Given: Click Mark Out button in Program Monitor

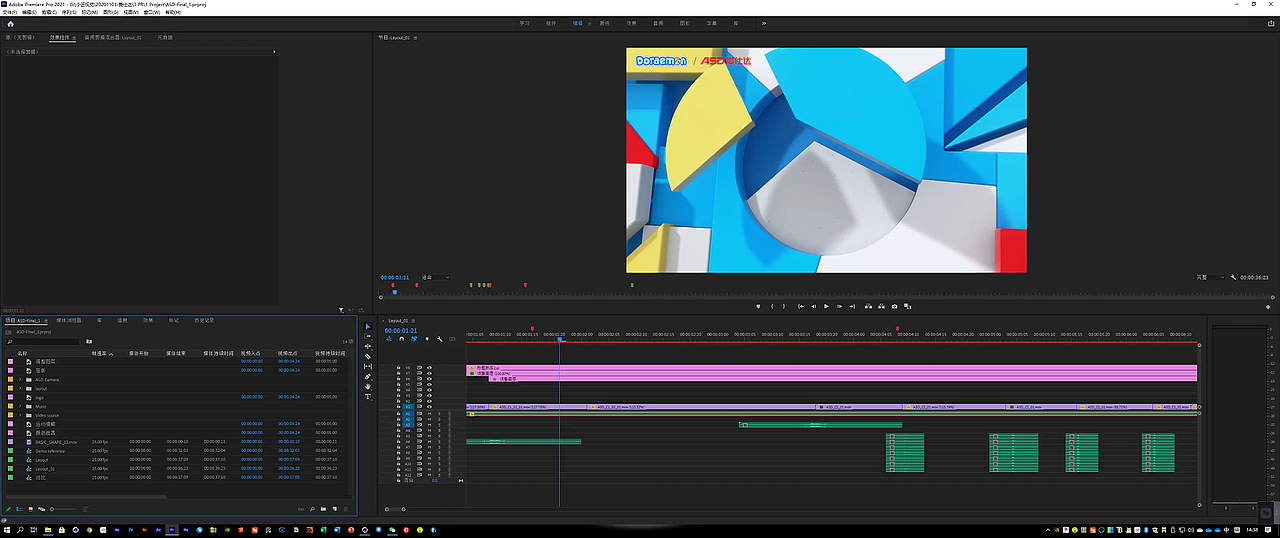Looking at the screenshot, I should click(785, 306).
